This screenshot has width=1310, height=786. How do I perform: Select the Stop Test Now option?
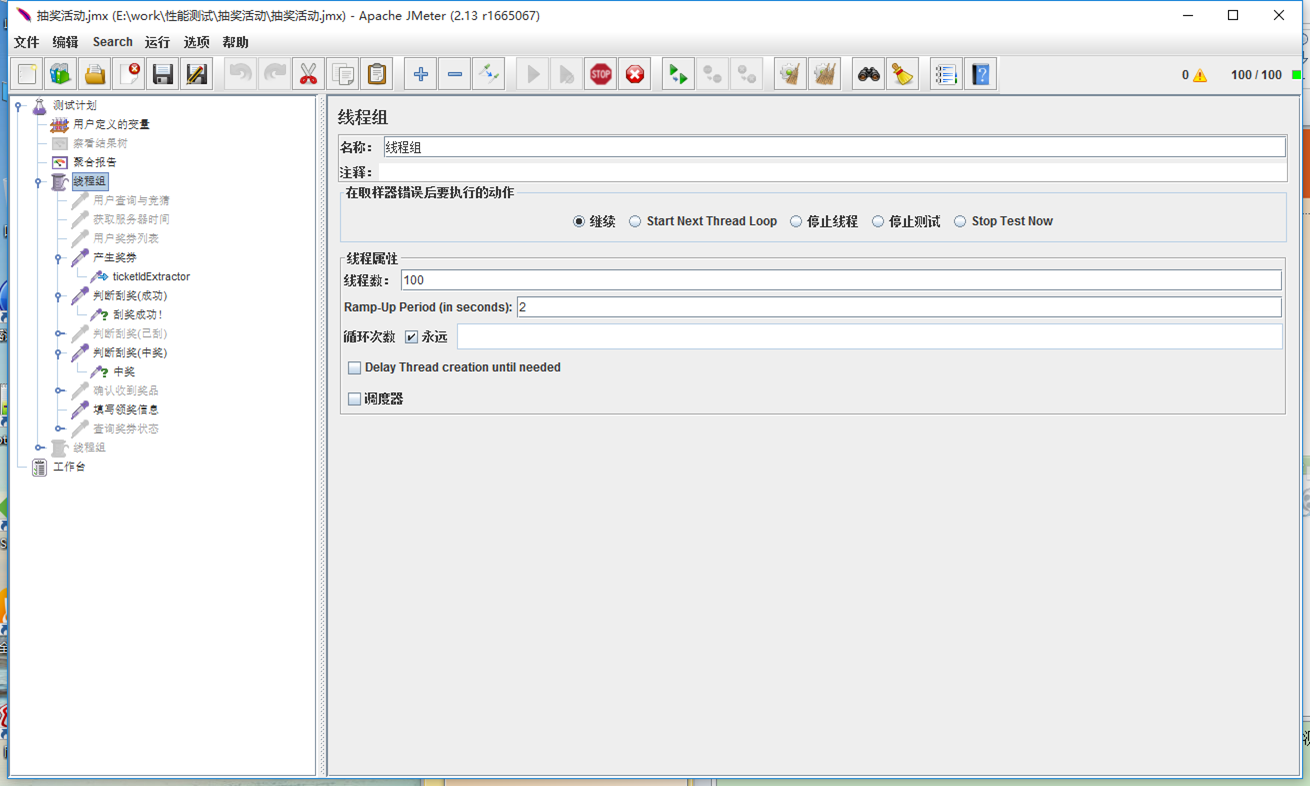coord(960,222)
